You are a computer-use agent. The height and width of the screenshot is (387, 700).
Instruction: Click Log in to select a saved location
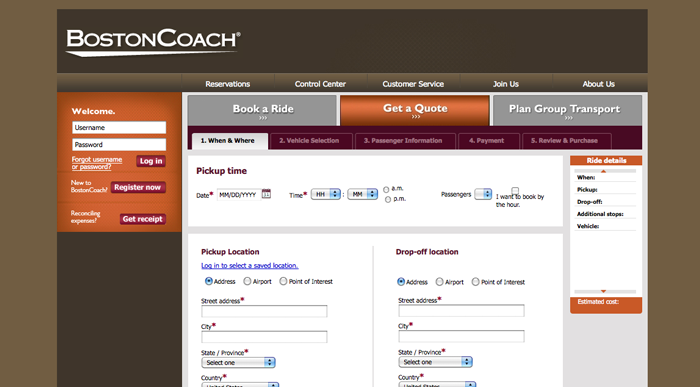(250, 266)
